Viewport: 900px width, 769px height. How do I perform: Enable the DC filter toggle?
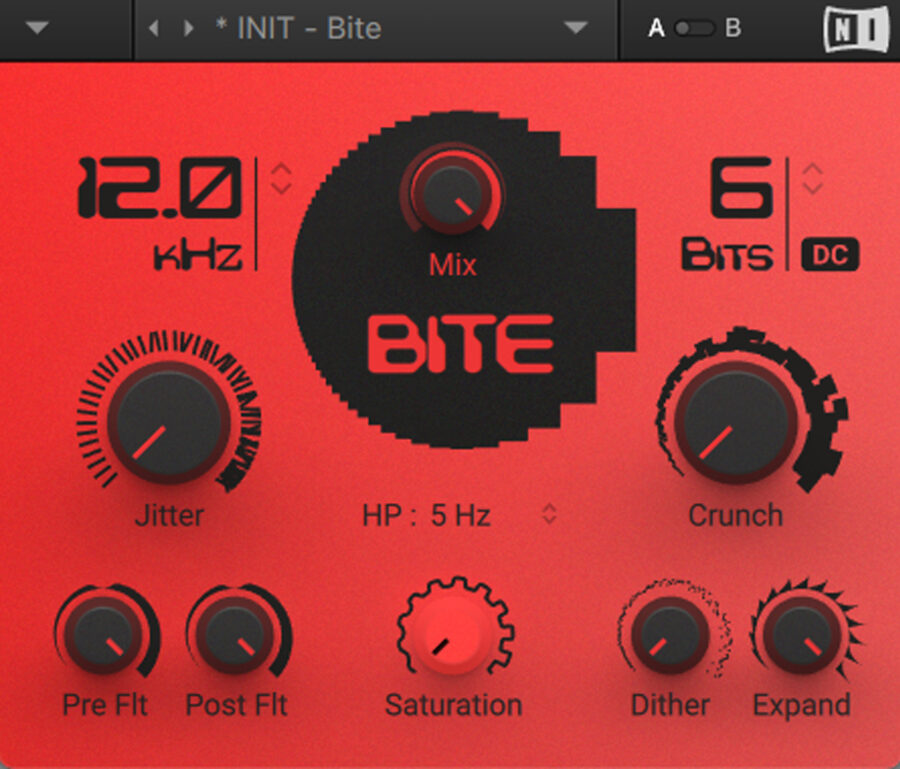click(832, 255)
